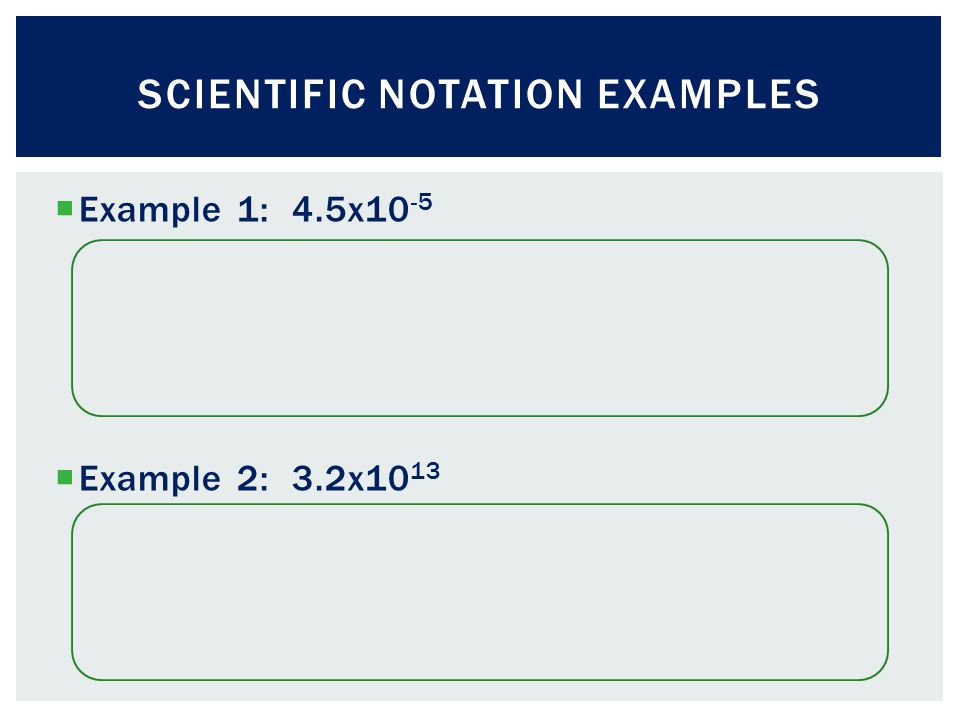Select the word SCIENTIFIC in the title

pyautogui.click(x=252, y=94)
